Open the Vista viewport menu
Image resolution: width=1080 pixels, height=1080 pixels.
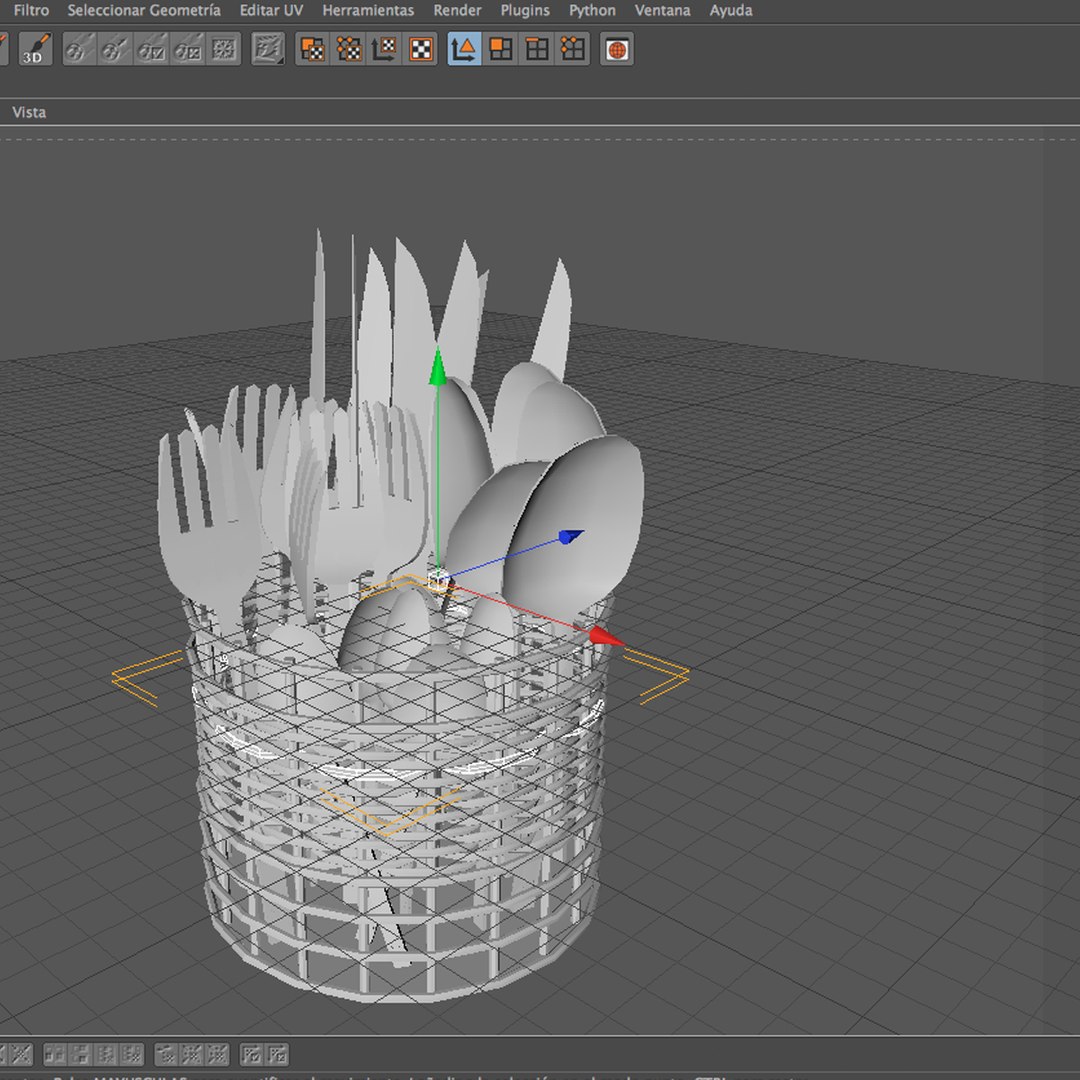click(29, 112)
